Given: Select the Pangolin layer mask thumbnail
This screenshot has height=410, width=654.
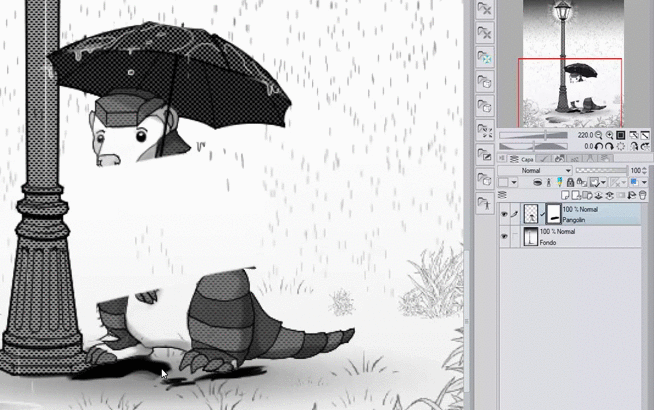Looking at the screenshot, I should click(554, 214).
